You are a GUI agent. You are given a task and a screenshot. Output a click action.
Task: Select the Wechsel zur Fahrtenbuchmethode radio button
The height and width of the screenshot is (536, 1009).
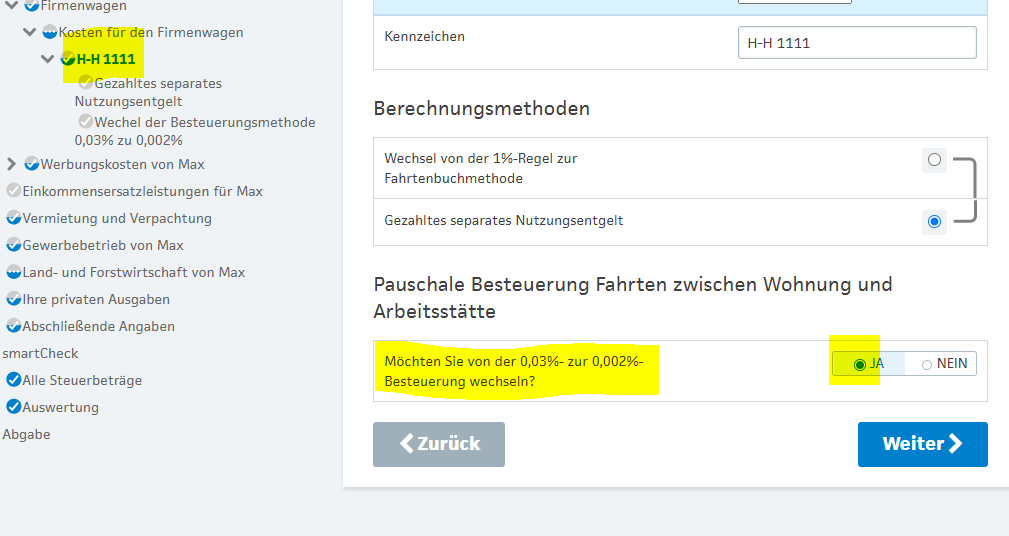pyautogui.click(x=934, y=159)
